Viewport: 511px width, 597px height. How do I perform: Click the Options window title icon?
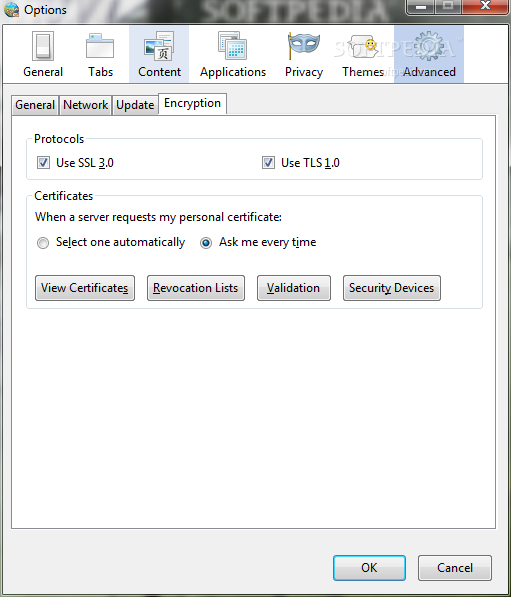[11, 10]
